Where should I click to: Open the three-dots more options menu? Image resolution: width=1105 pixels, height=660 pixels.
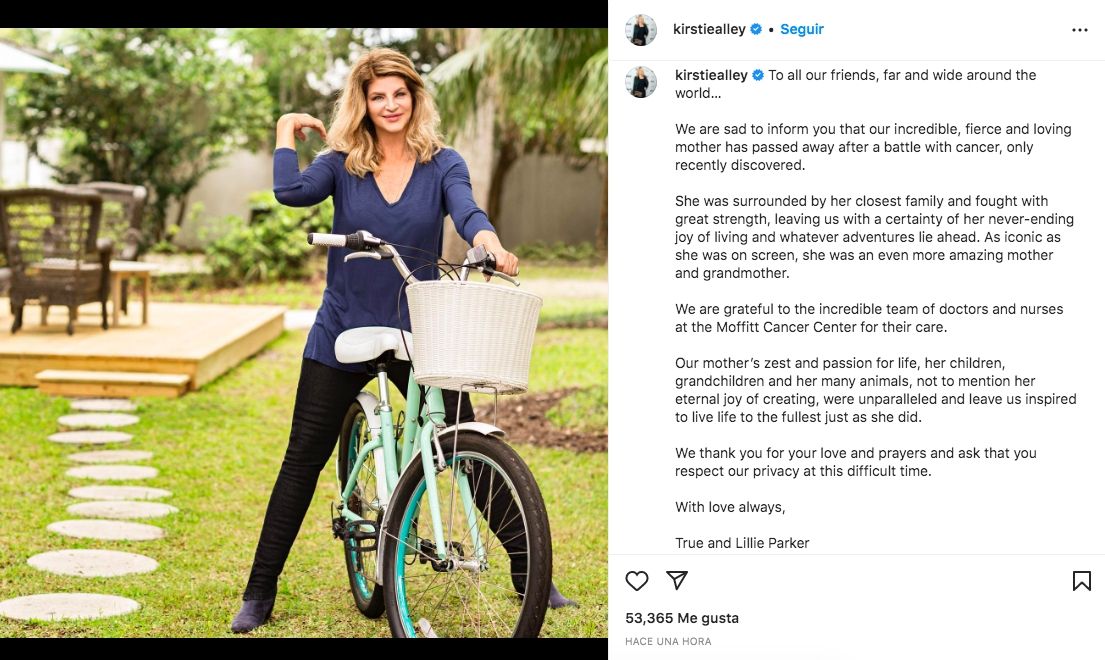coord(1080,30)
